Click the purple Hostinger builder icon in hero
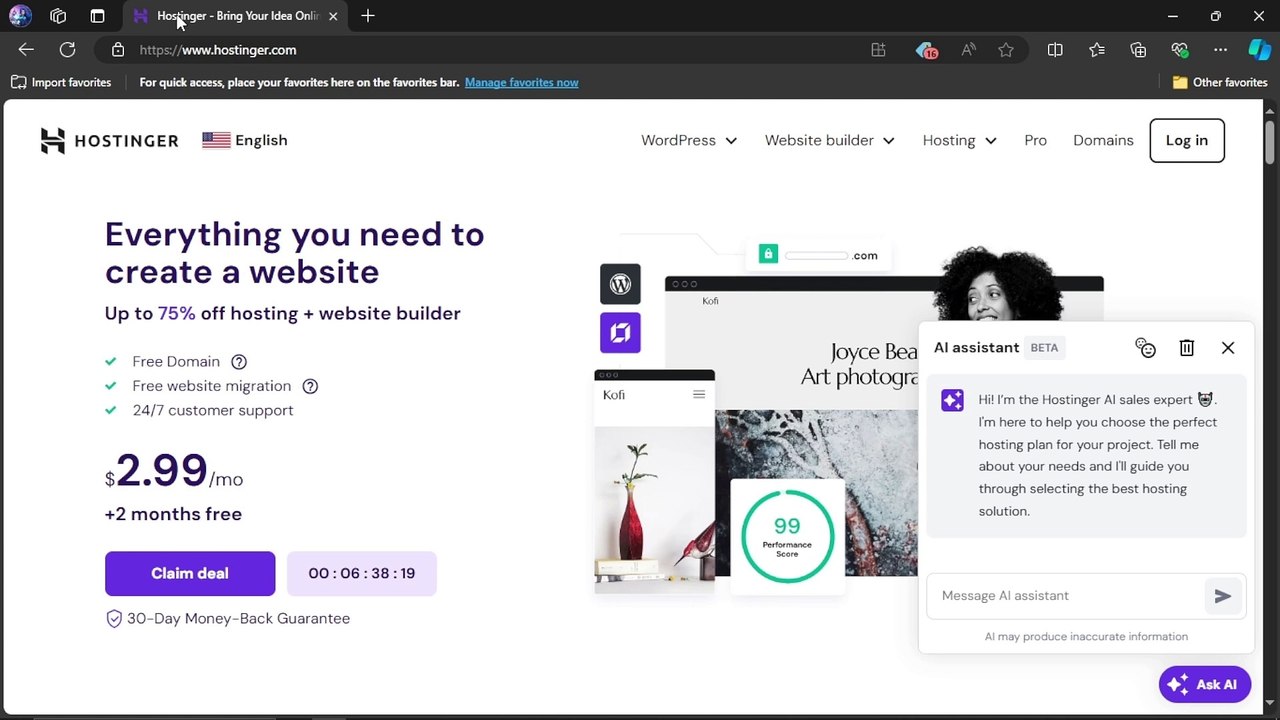The width and height of the screenshot is (1280, 720). (620, 333)
